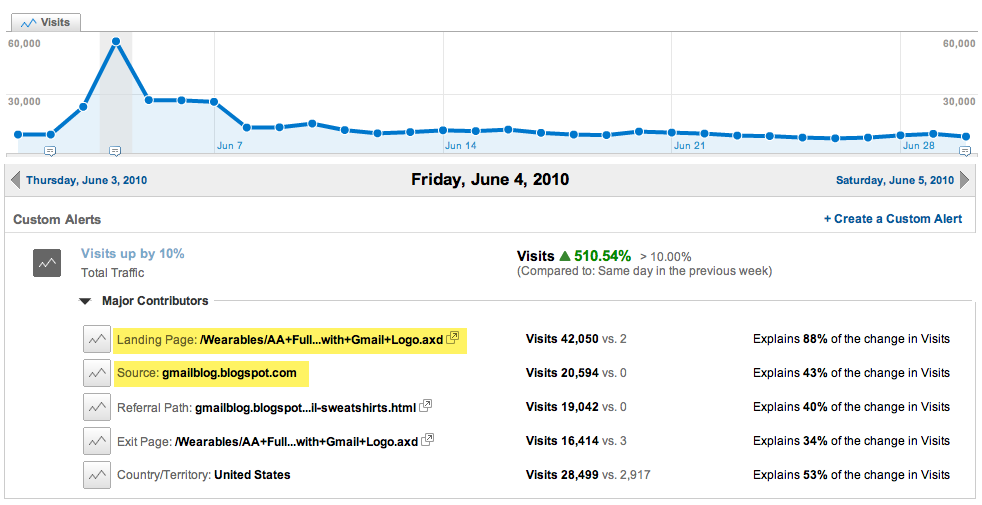The height and width of the screenshot is (505, 982).
Task: Open Saturday, June 5, 2010 link
Action: click(895, 180)
